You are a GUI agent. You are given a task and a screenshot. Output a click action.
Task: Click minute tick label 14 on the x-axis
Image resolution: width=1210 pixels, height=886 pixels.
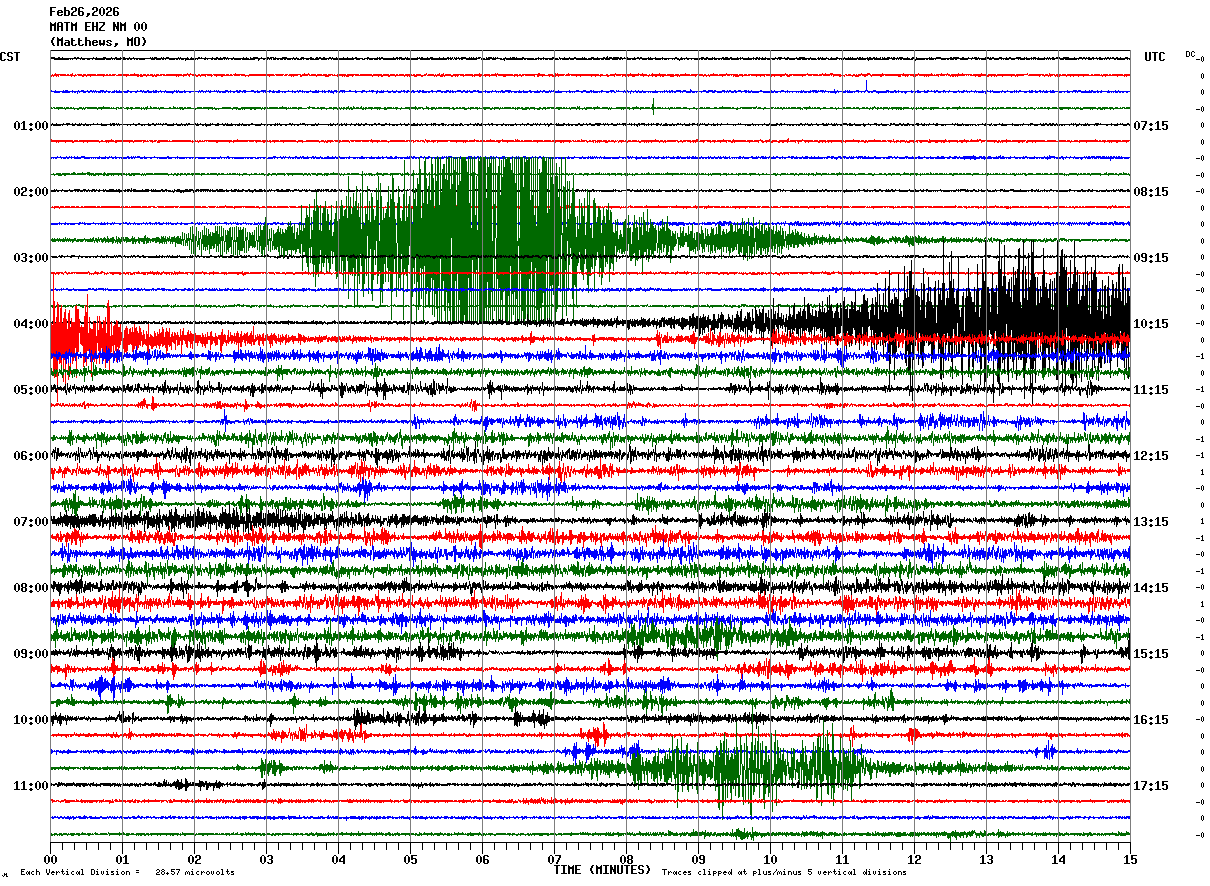[1059, 860]
